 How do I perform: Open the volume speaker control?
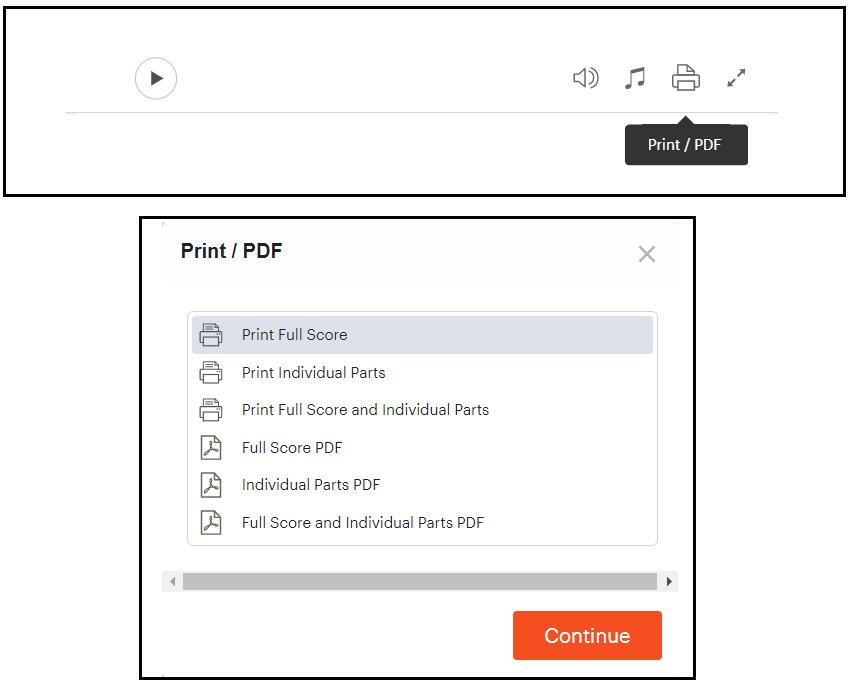586,78
